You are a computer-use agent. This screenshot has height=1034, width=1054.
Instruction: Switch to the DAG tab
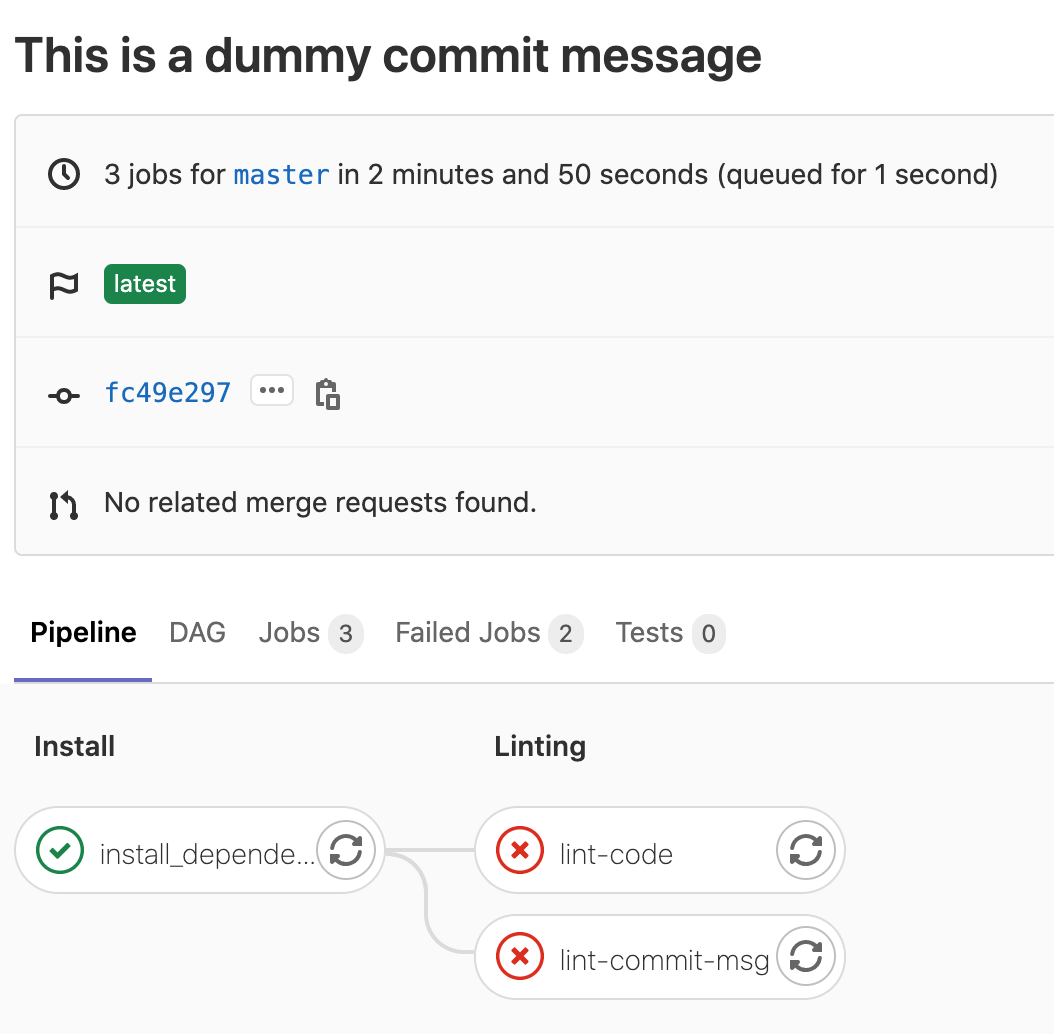pyautogui.click(x=197, y=633)
